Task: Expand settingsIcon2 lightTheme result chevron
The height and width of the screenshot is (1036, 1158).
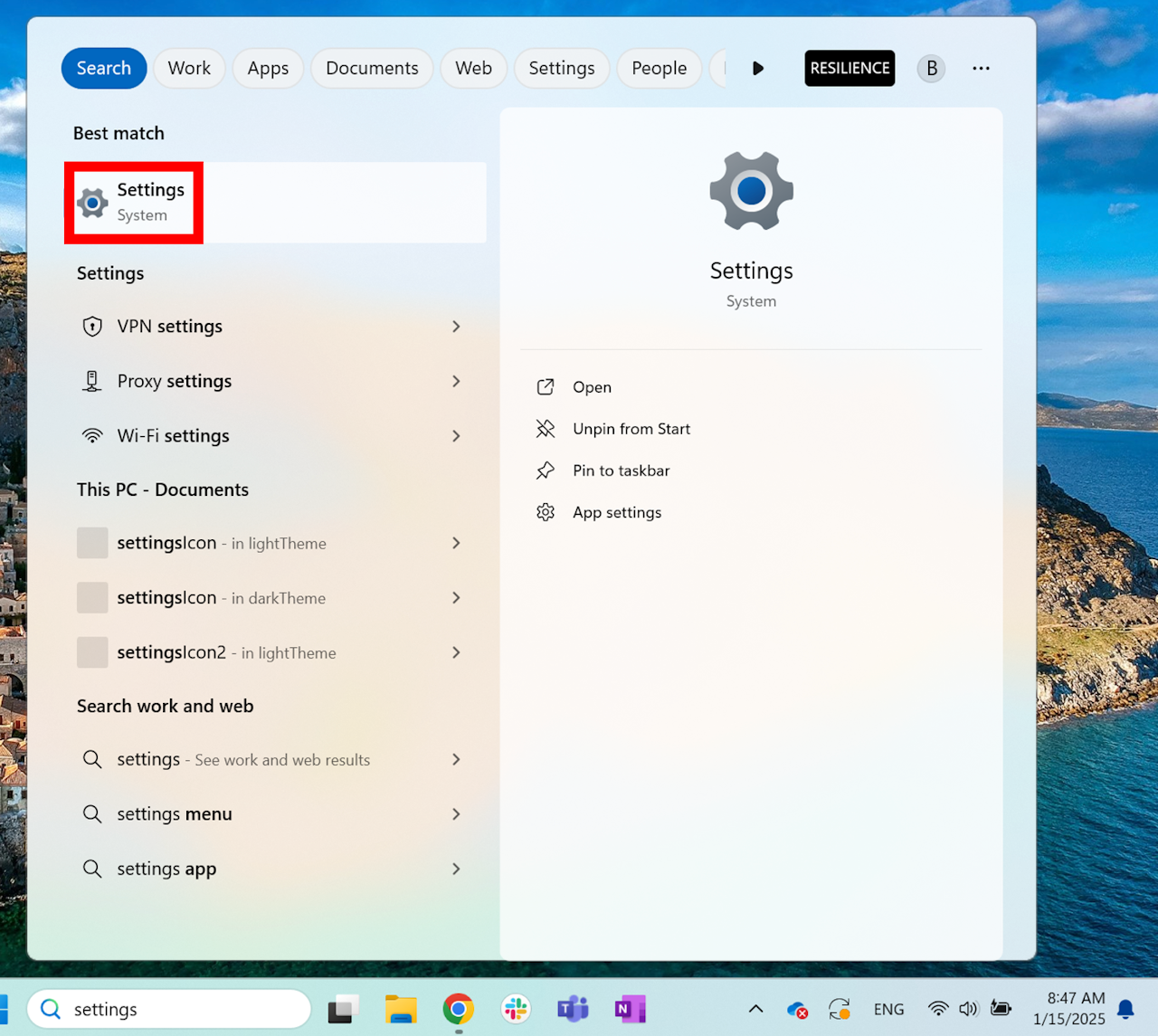Action: pos(456,652)
